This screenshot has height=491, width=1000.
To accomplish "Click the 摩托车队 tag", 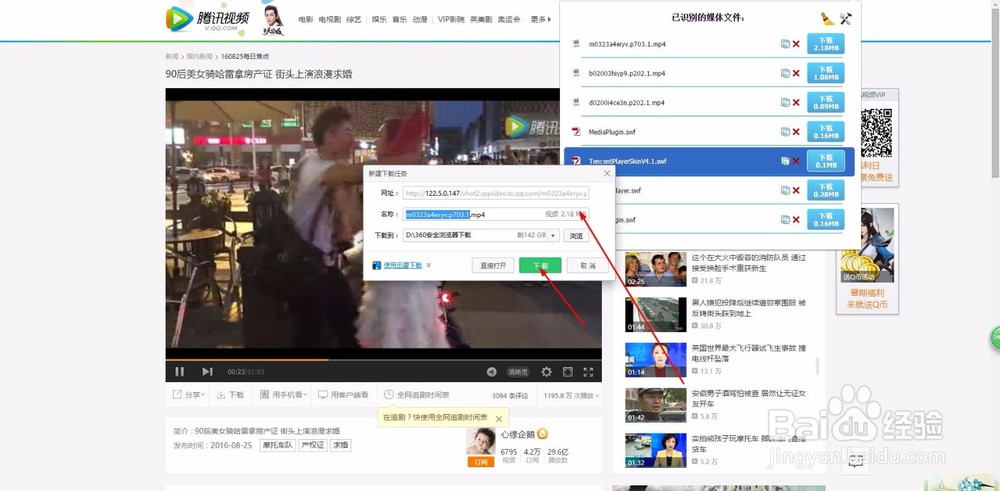I will click(x=277, y=445).
